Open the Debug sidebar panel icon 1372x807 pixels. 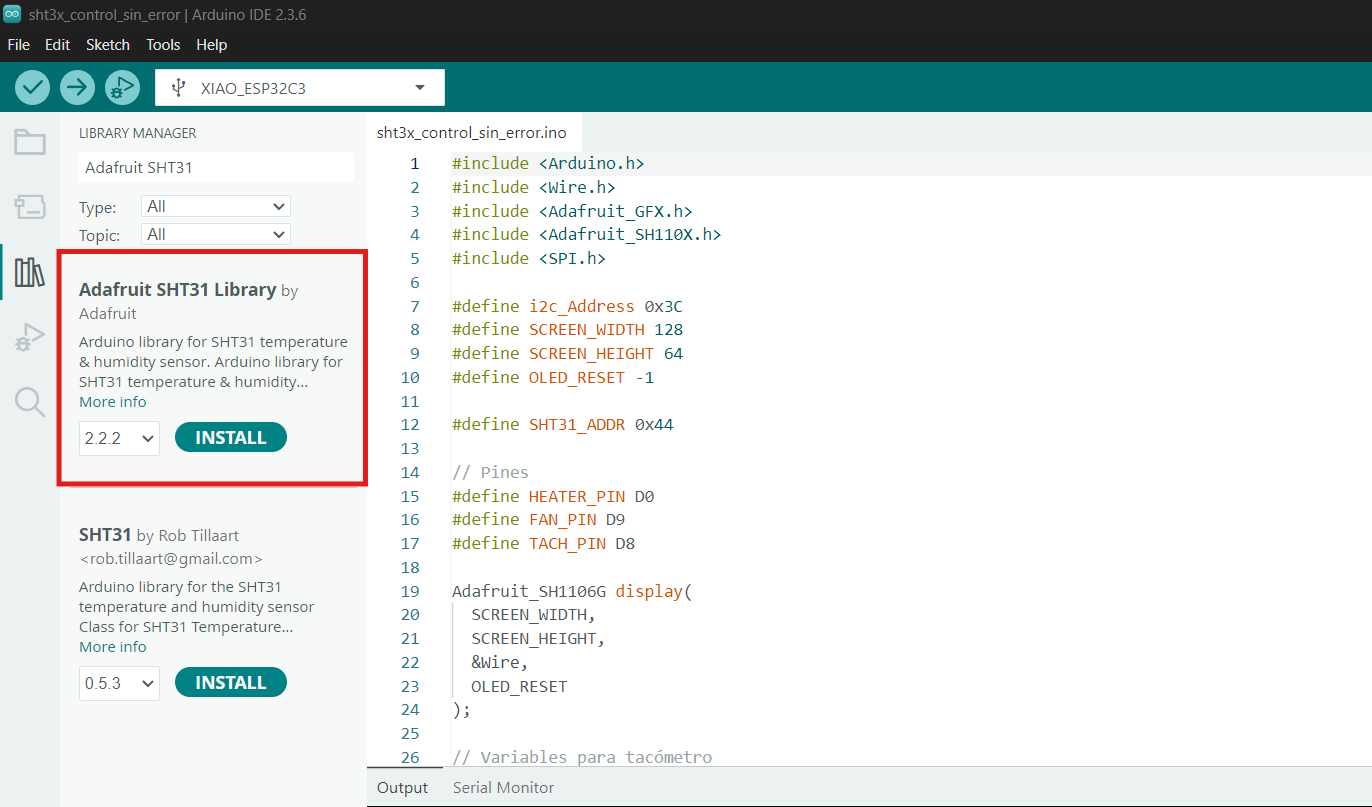coord(29,337)
